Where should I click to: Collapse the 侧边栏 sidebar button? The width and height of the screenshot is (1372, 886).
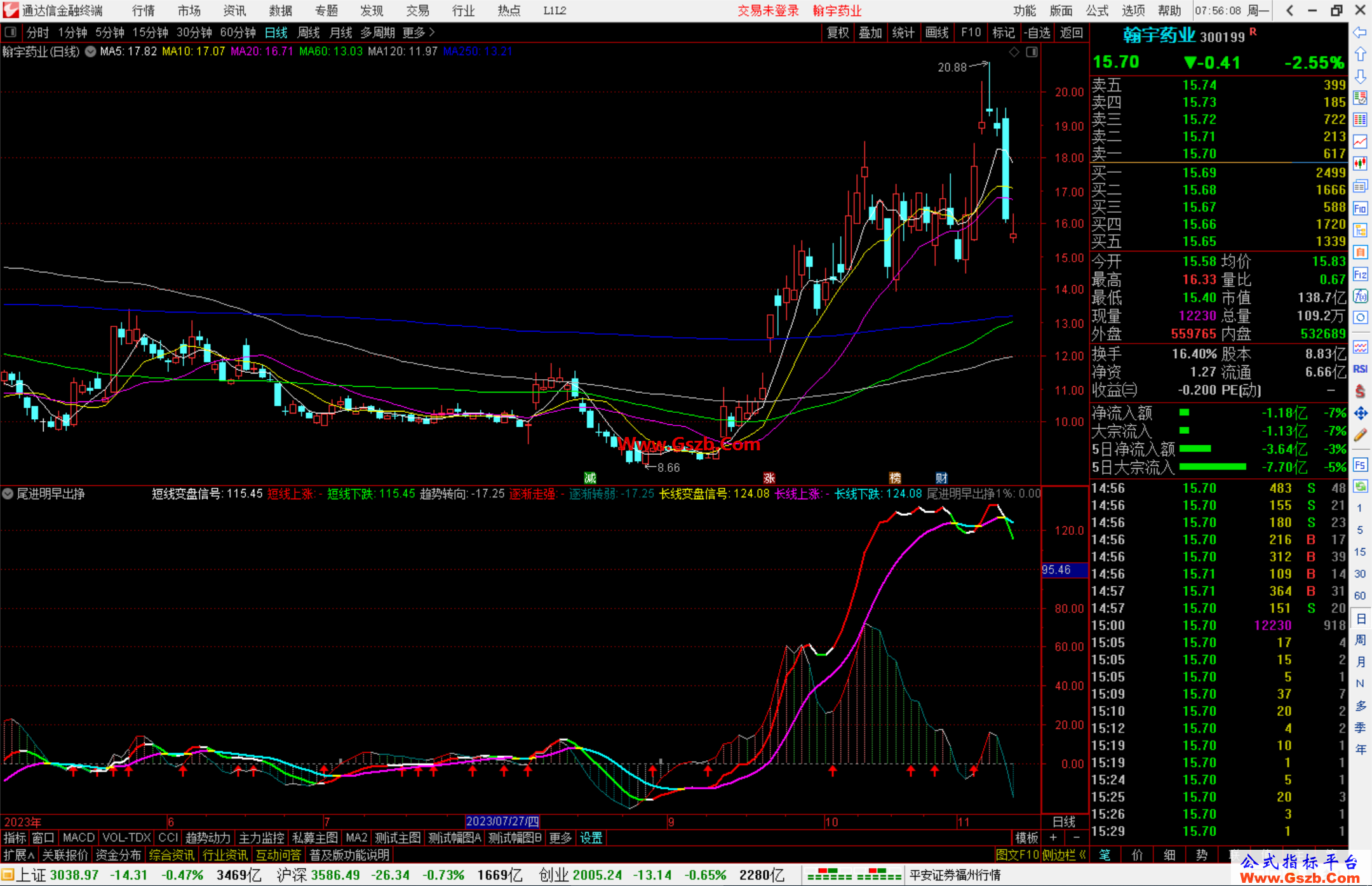(x=1064, y=855)
